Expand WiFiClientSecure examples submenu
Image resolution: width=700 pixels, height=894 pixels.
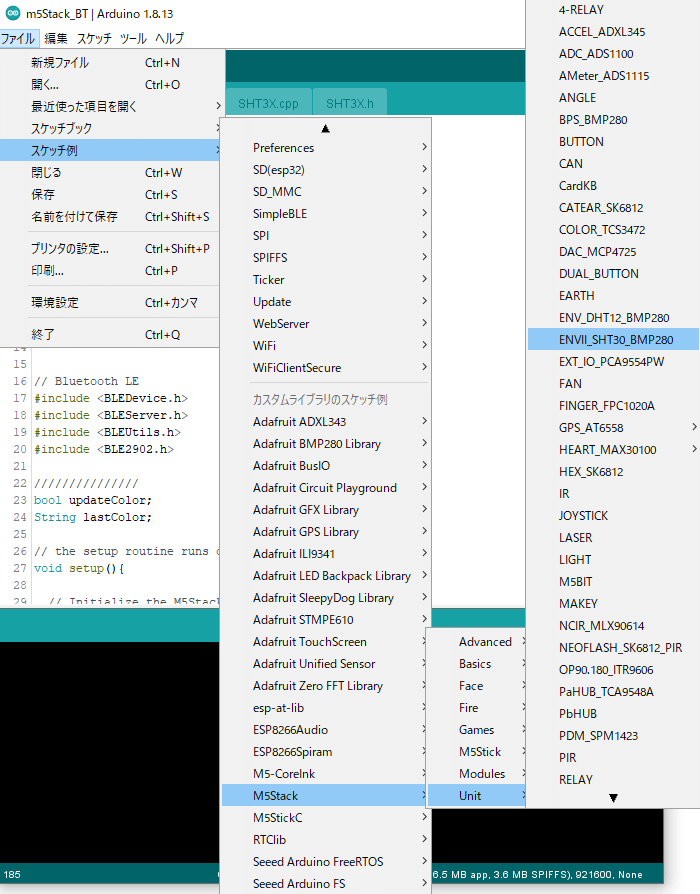[325, 368]
